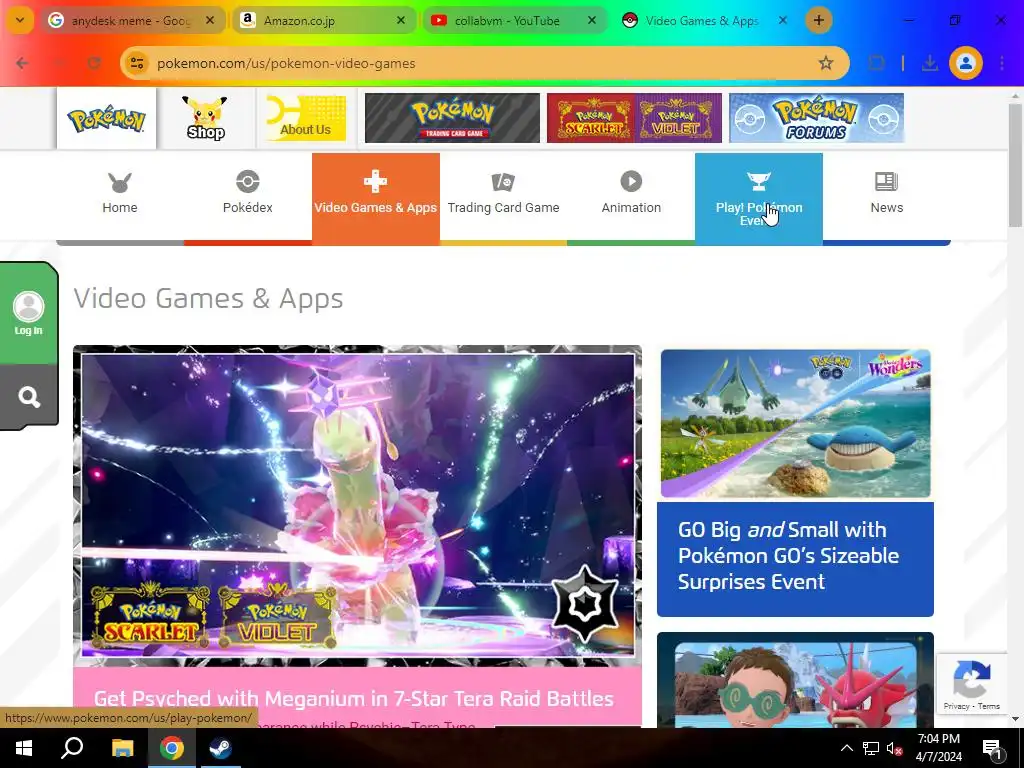Open the Chrome profile avatar
Screen dimensions: 1024x768
966,63
